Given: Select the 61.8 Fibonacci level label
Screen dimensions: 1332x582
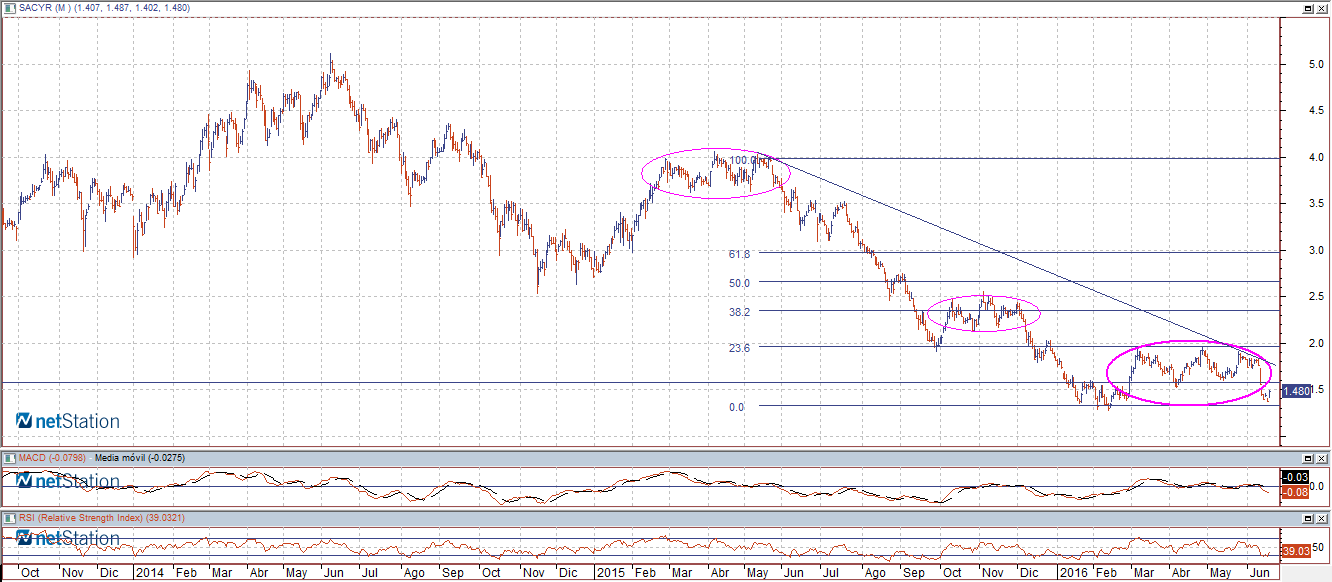Looking at the screenshot, I should (739, 254).
